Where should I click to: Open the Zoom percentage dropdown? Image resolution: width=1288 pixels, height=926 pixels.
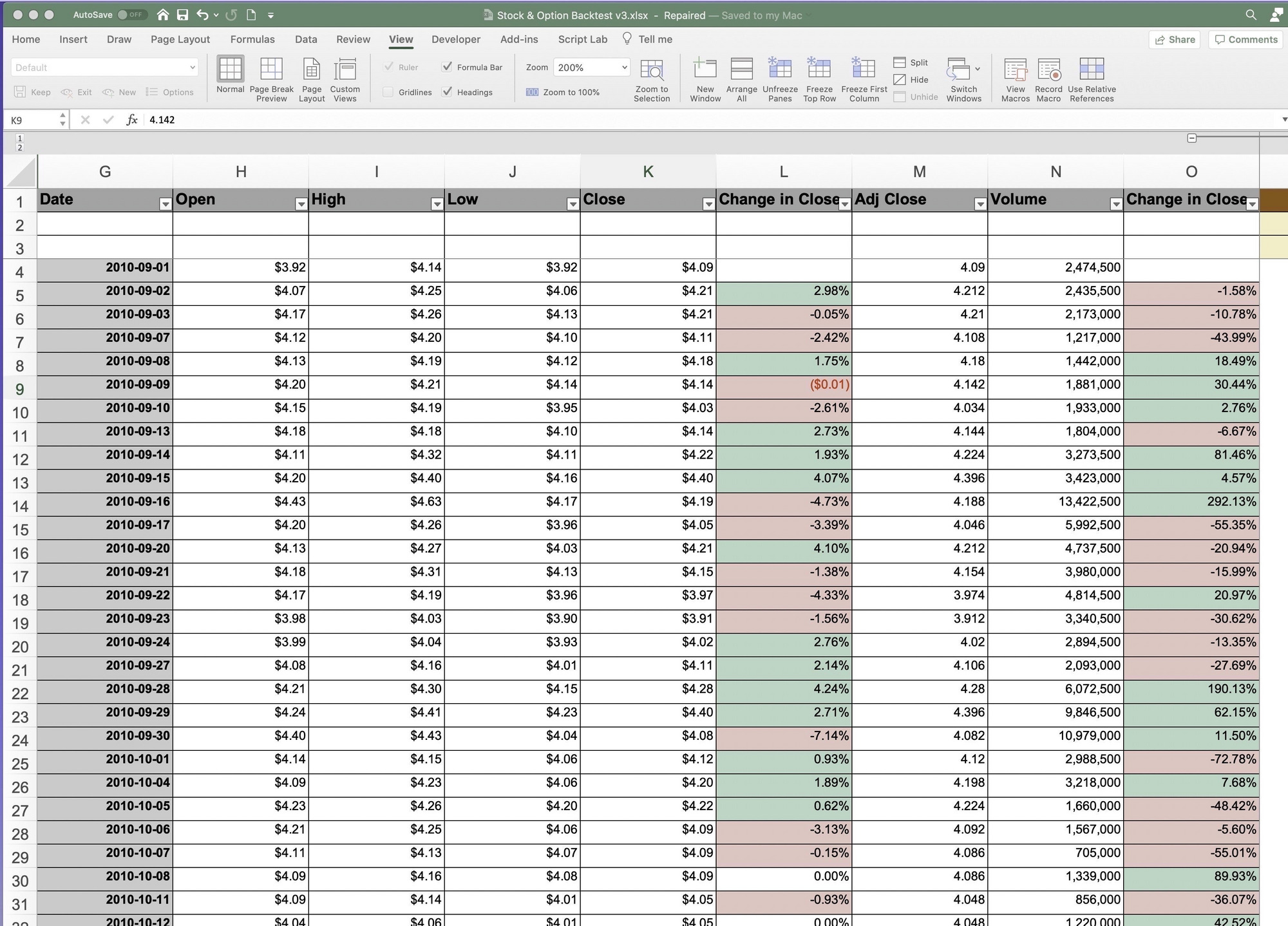coord(624,68)
